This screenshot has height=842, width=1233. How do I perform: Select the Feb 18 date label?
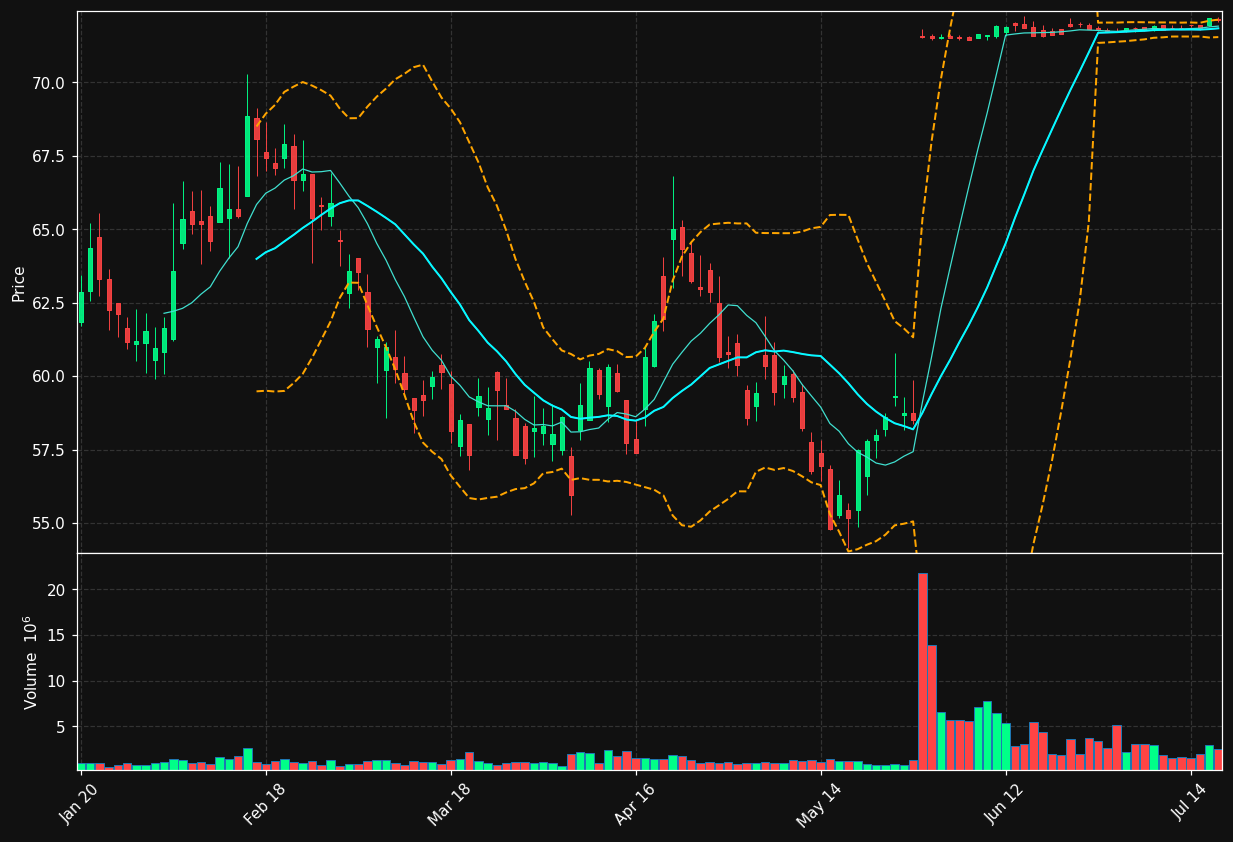pos(264,804)
